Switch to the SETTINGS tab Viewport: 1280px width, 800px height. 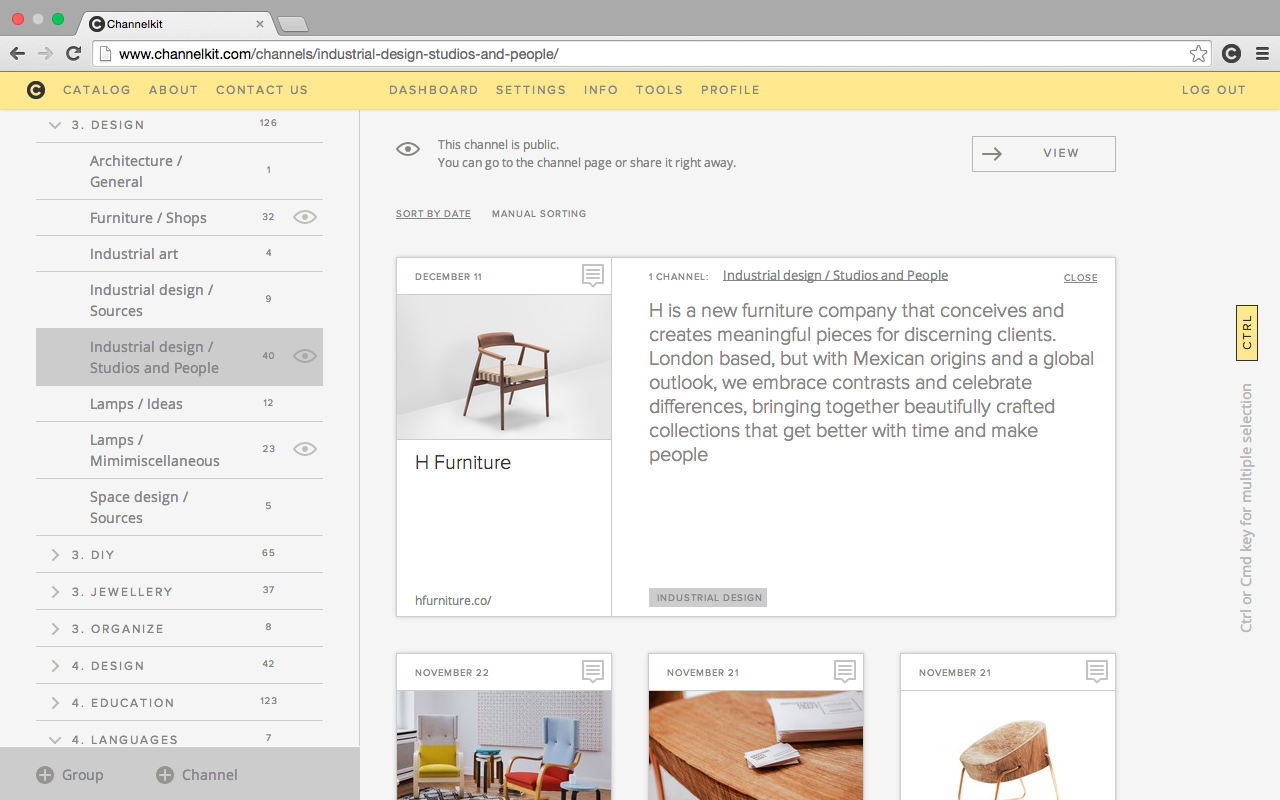tap(531, 90)
